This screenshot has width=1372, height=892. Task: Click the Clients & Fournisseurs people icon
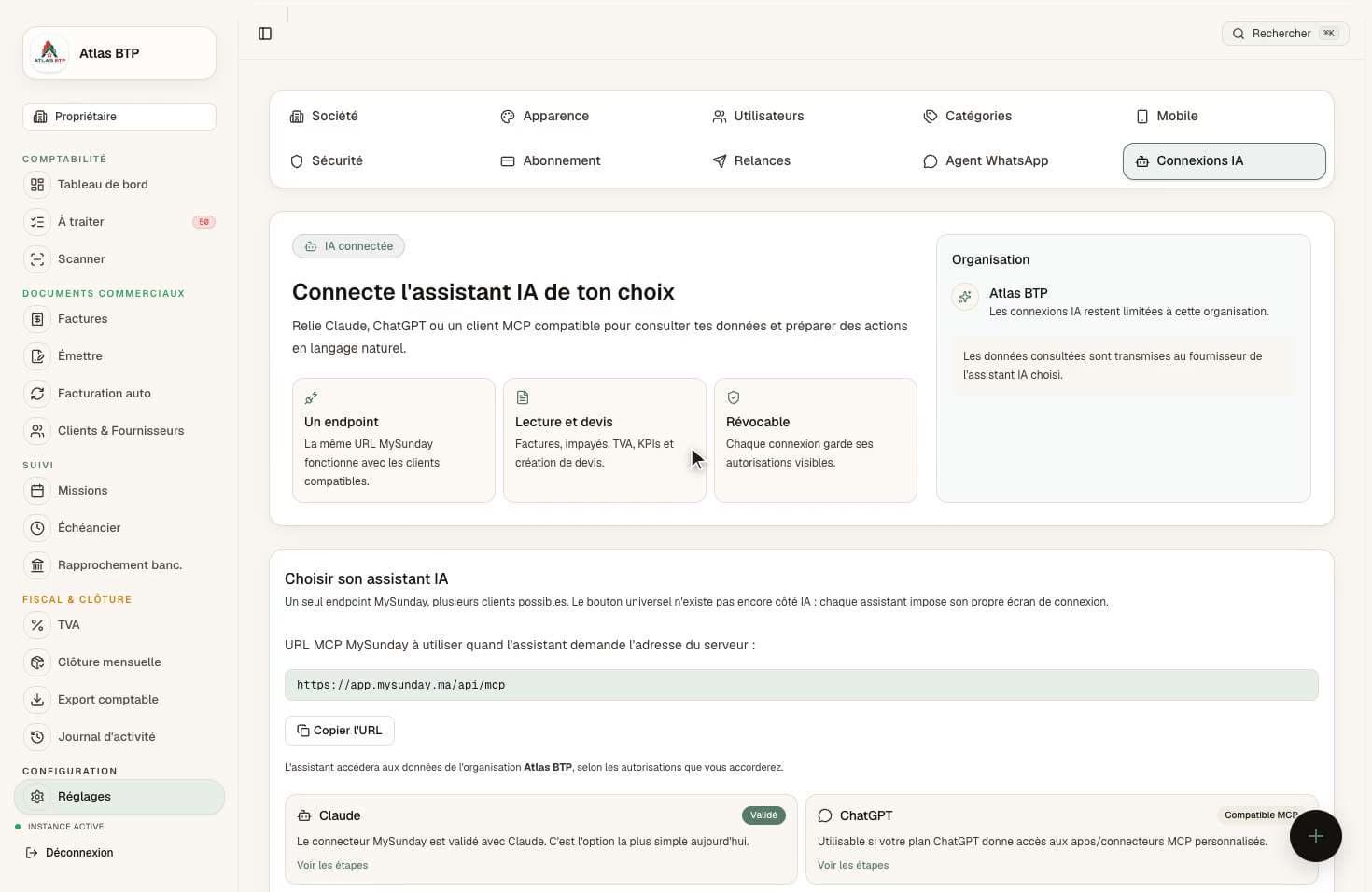click(x=37, y=431)
